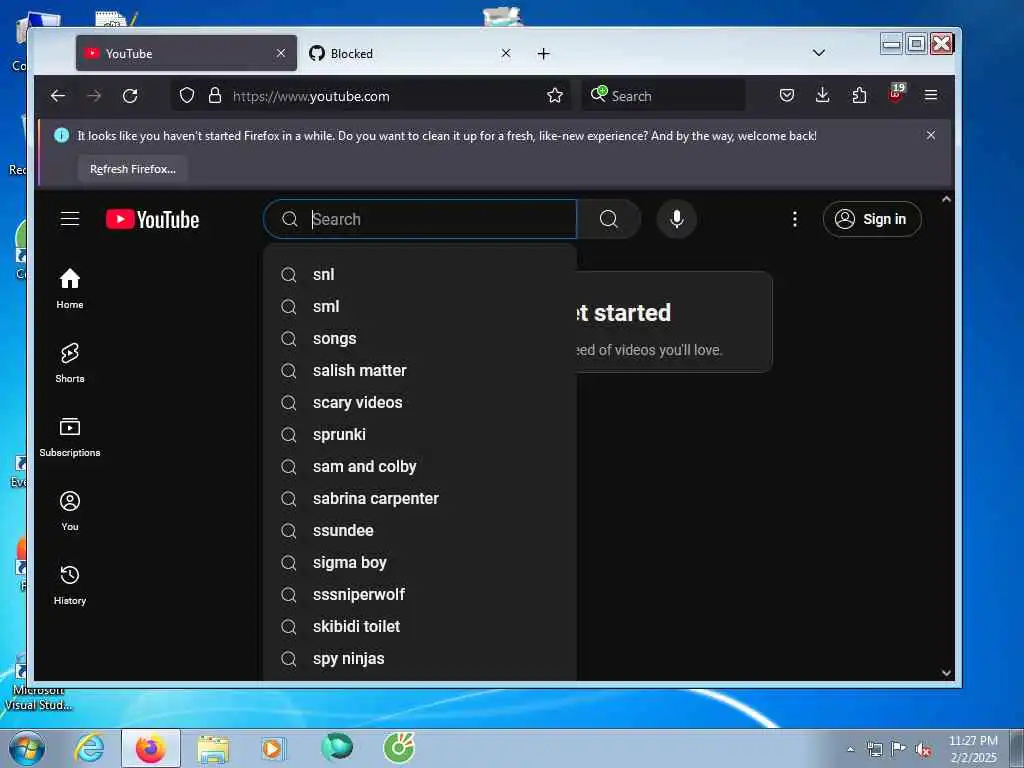
Task: Pick the 'sprunki' suggestion
Action: pos(420,434)
